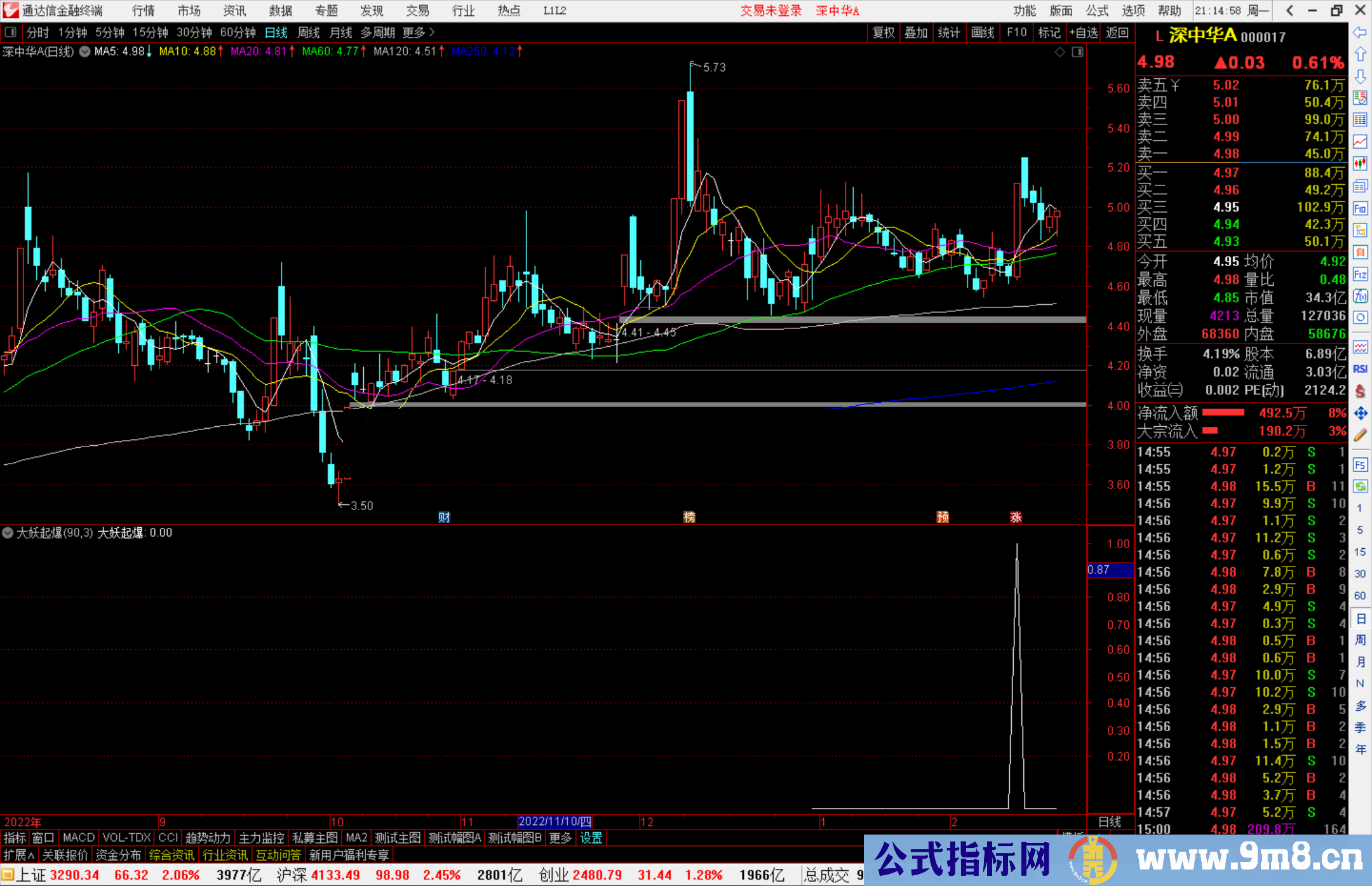The width and height of the screenshot is (1372, 886).
Task: Click the f(x) formula icon in sidebar
Action: click(1360, 296)
